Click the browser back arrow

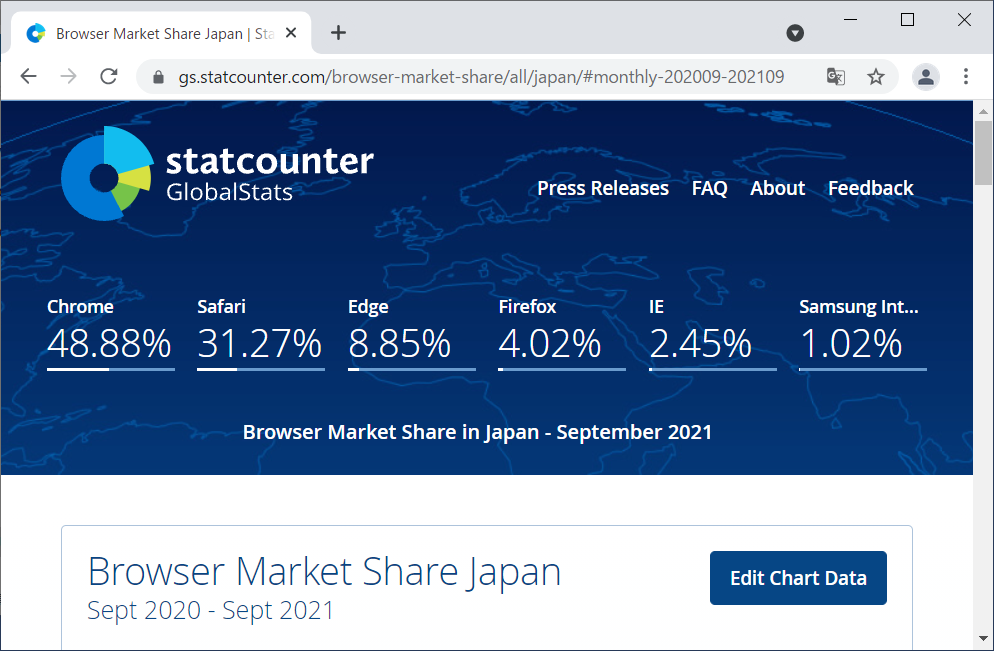pyautogui.click(x=29, y=77)
